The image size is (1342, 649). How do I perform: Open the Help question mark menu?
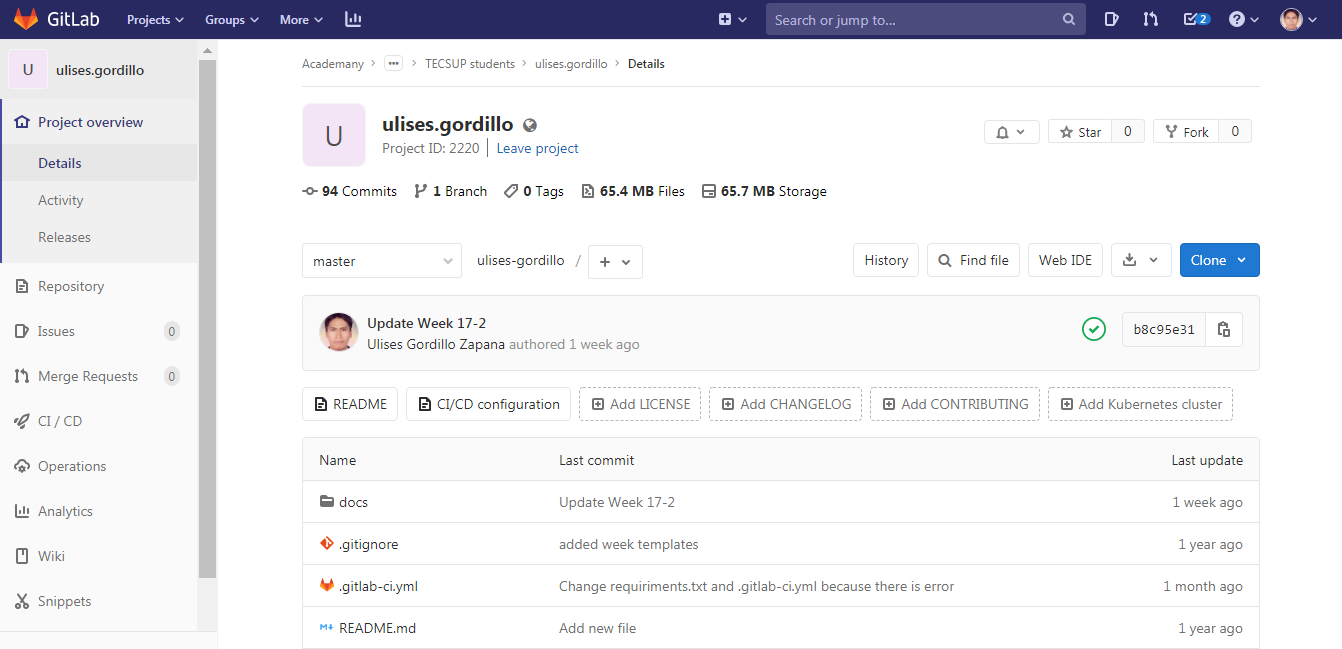pyautogui.click(x=1243, y=19)
